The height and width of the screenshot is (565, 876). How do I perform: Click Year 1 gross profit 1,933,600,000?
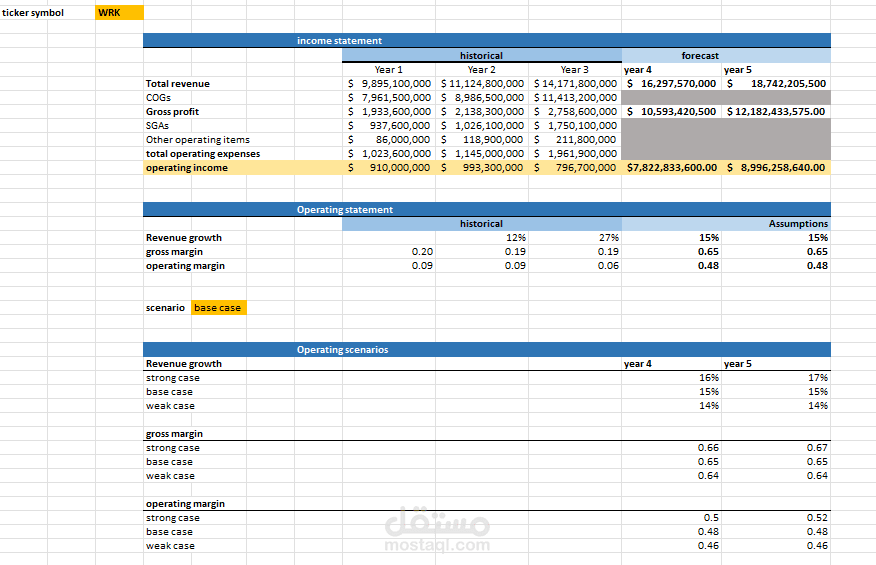[x=389, y=111]
